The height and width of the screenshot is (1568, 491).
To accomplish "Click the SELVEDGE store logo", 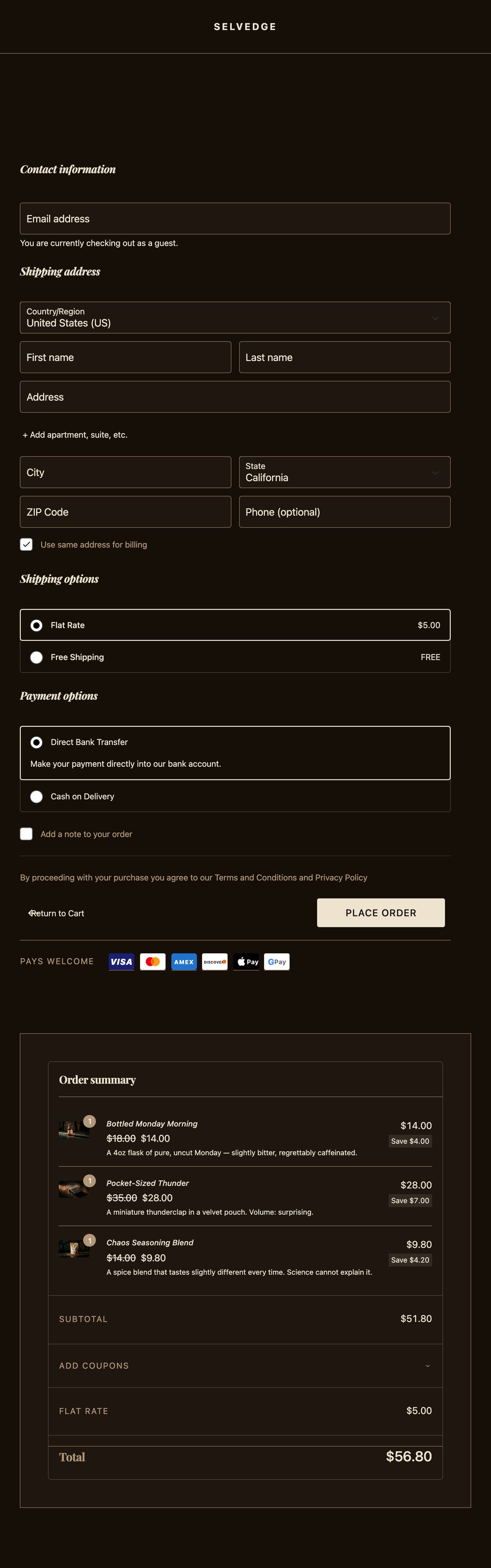I will 245,27.
